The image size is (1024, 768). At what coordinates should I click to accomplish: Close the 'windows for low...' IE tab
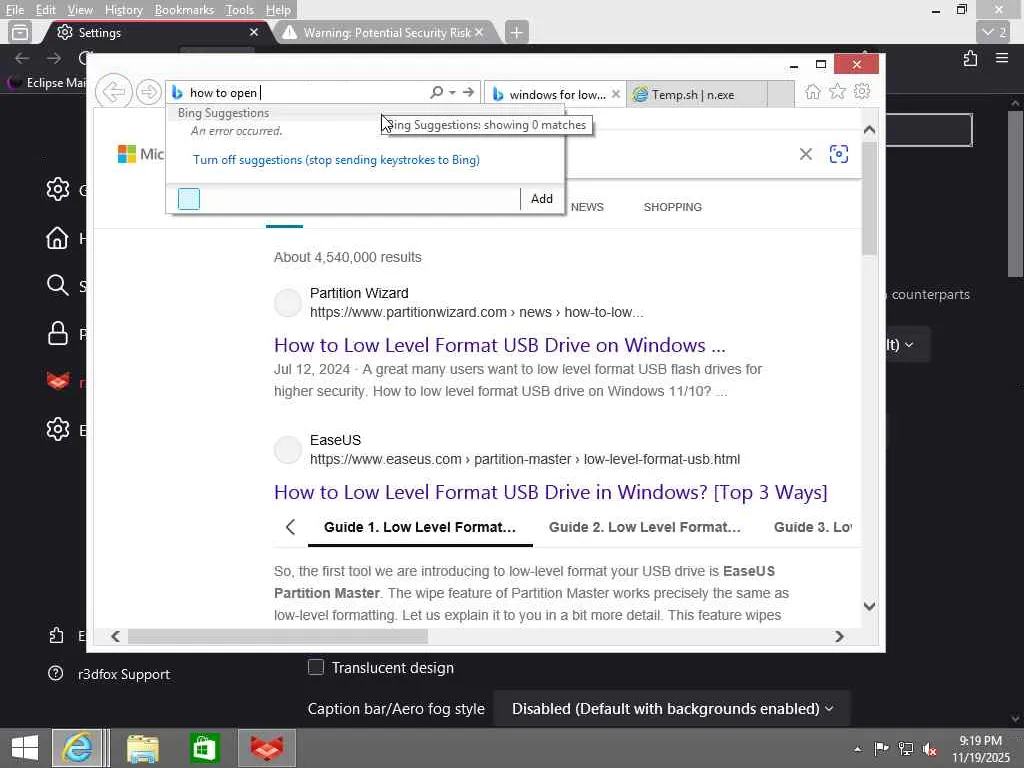tap(616, 94)
